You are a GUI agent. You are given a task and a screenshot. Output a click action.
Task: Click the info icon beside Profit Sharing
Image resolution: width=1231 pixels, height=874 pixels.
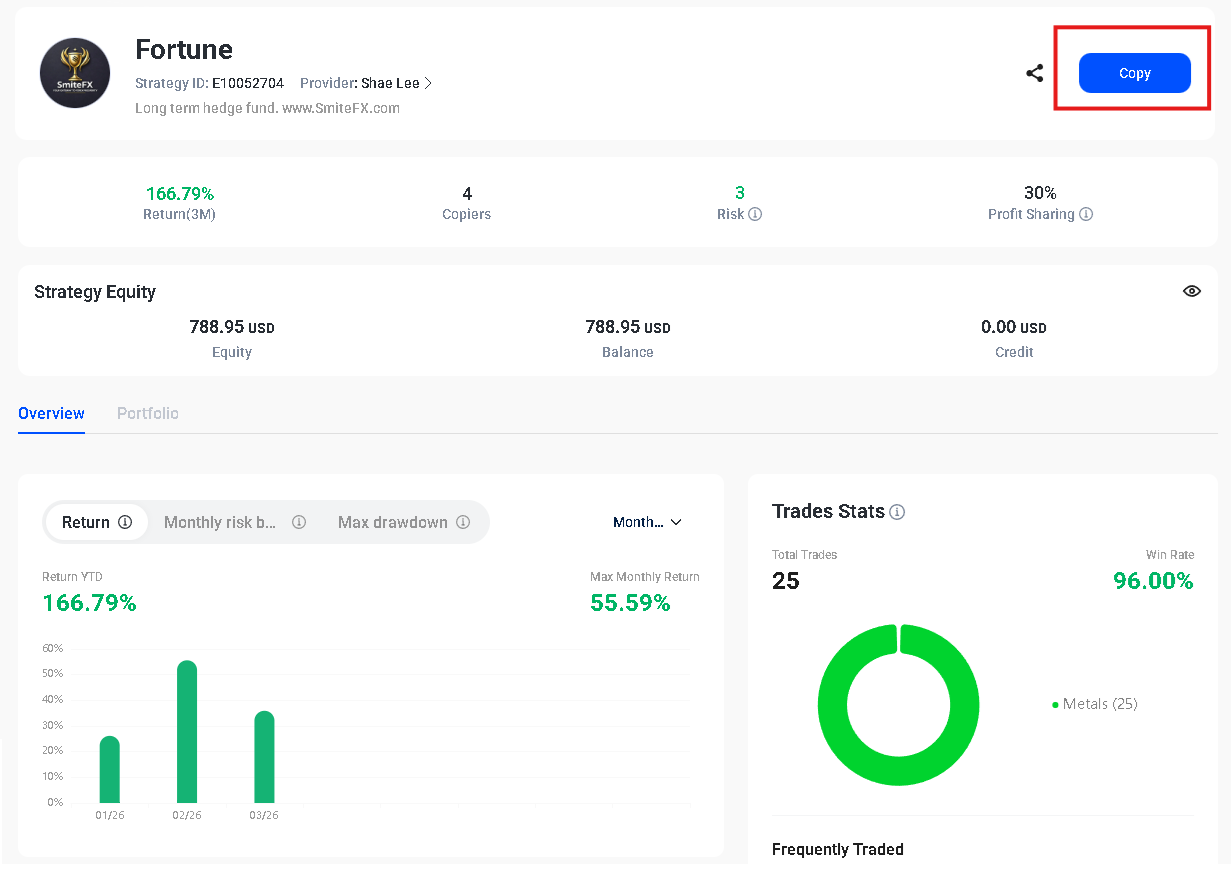[x=1086, y=214]
